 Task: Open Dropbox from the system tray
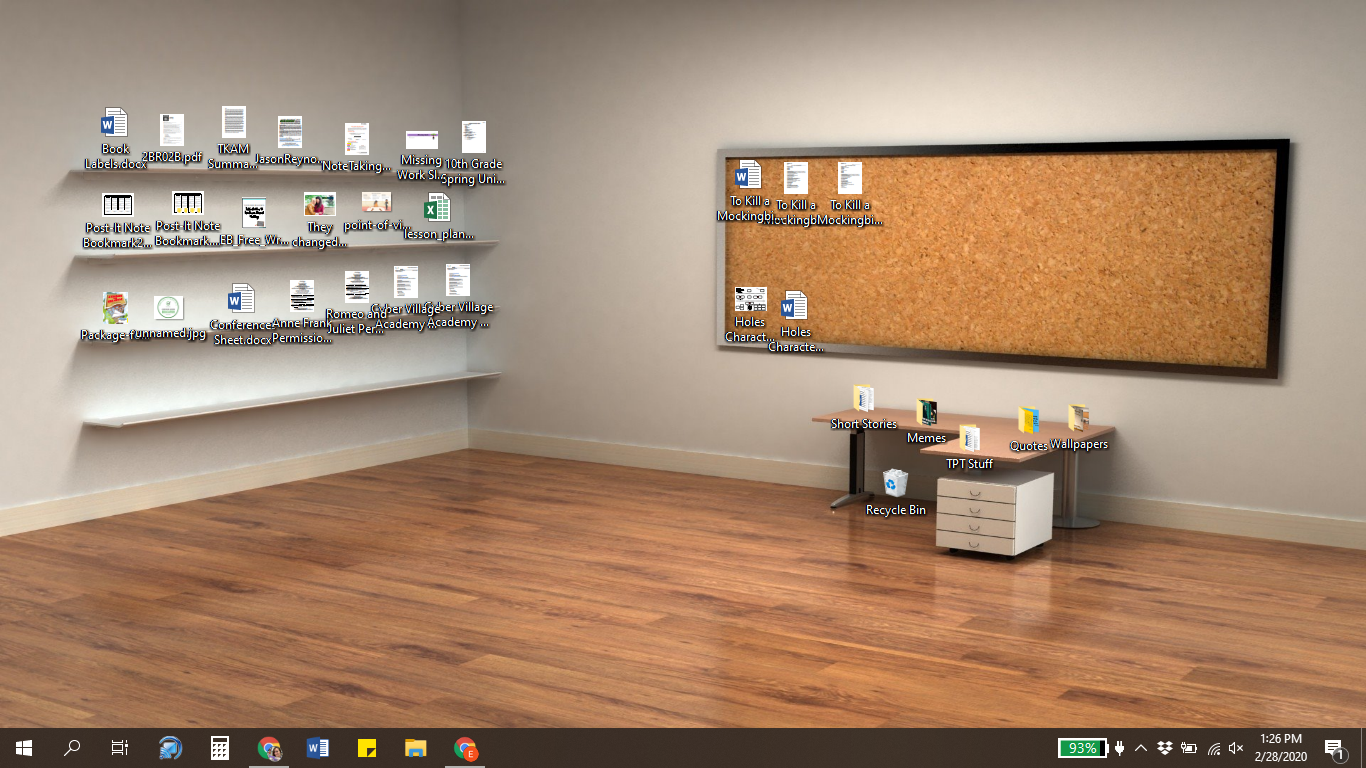pos(1163,747)
